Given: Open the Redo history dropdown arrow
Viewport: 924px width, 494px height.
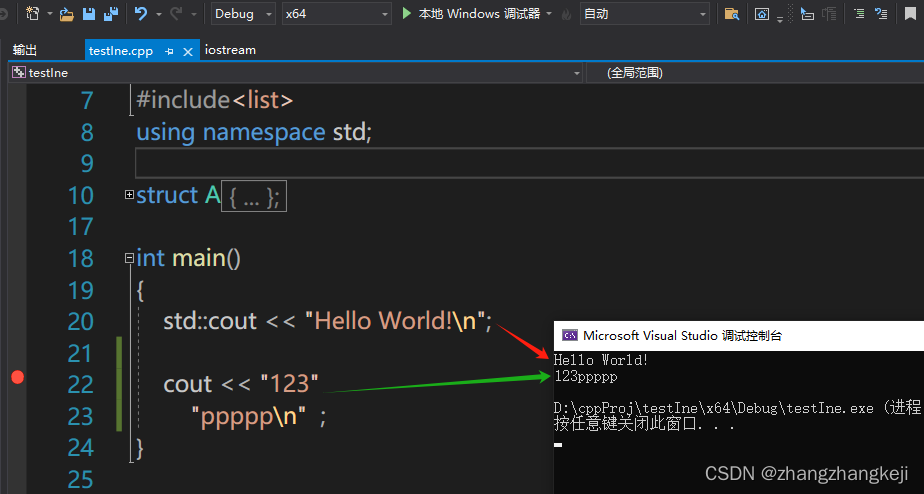Looking at the screenshot, I should [x=193, y=14].
